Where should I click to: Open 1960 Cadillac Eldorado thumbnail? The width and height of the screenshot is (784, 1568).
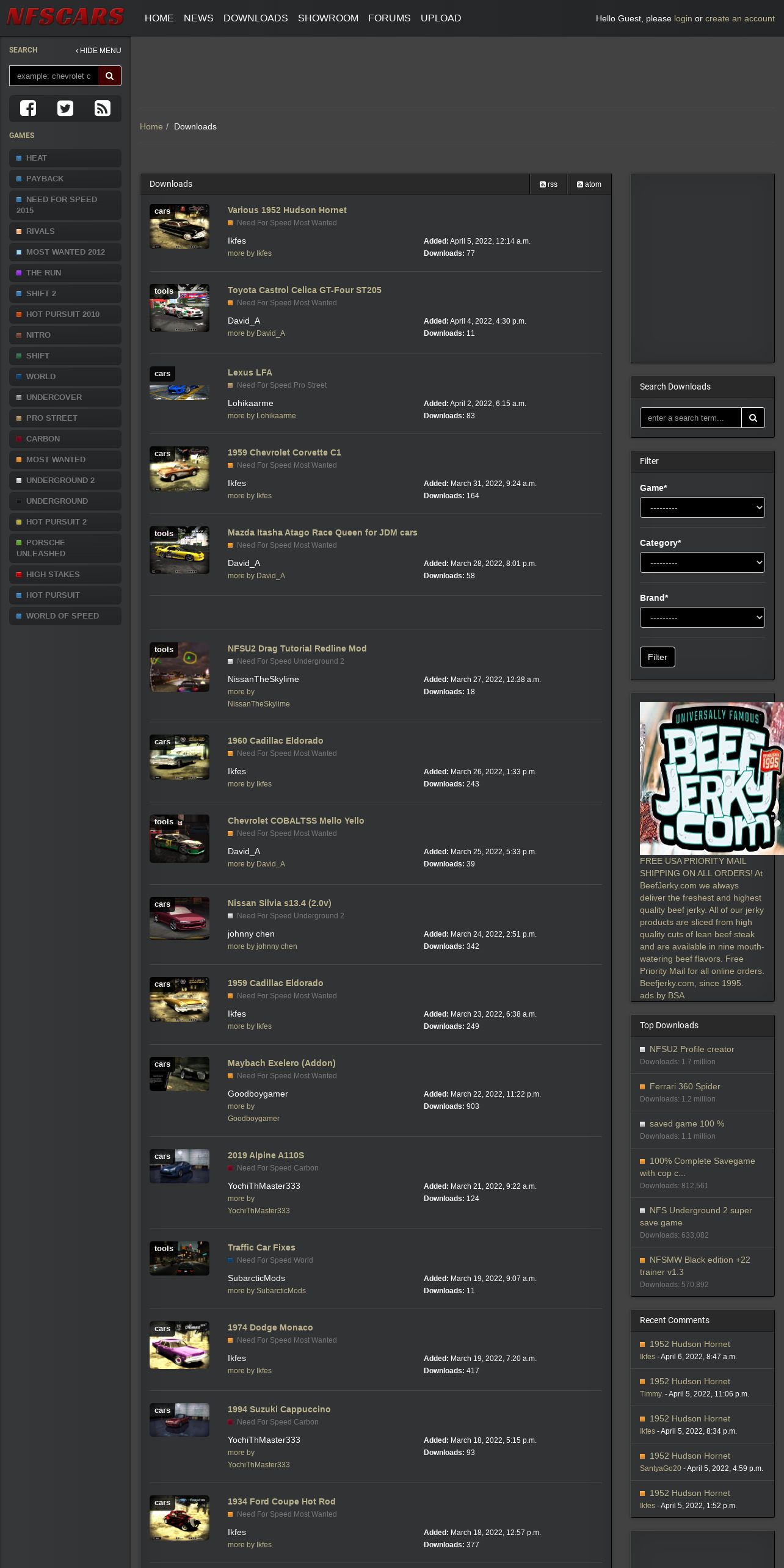[x=180, y=757]
